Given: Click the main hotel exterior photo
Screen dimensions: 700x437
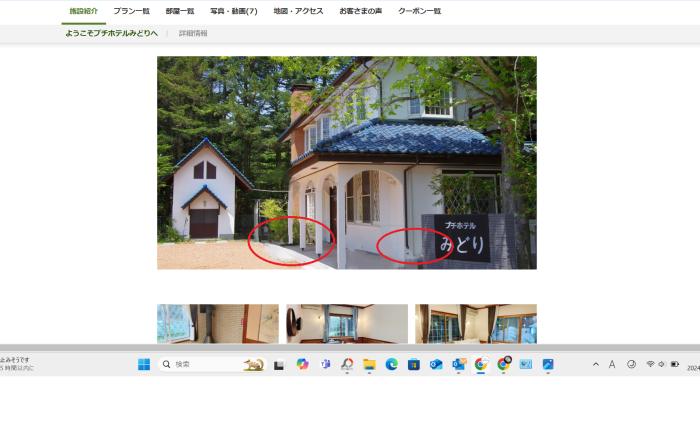Looking at the screenshot, I should coord(346,162).
